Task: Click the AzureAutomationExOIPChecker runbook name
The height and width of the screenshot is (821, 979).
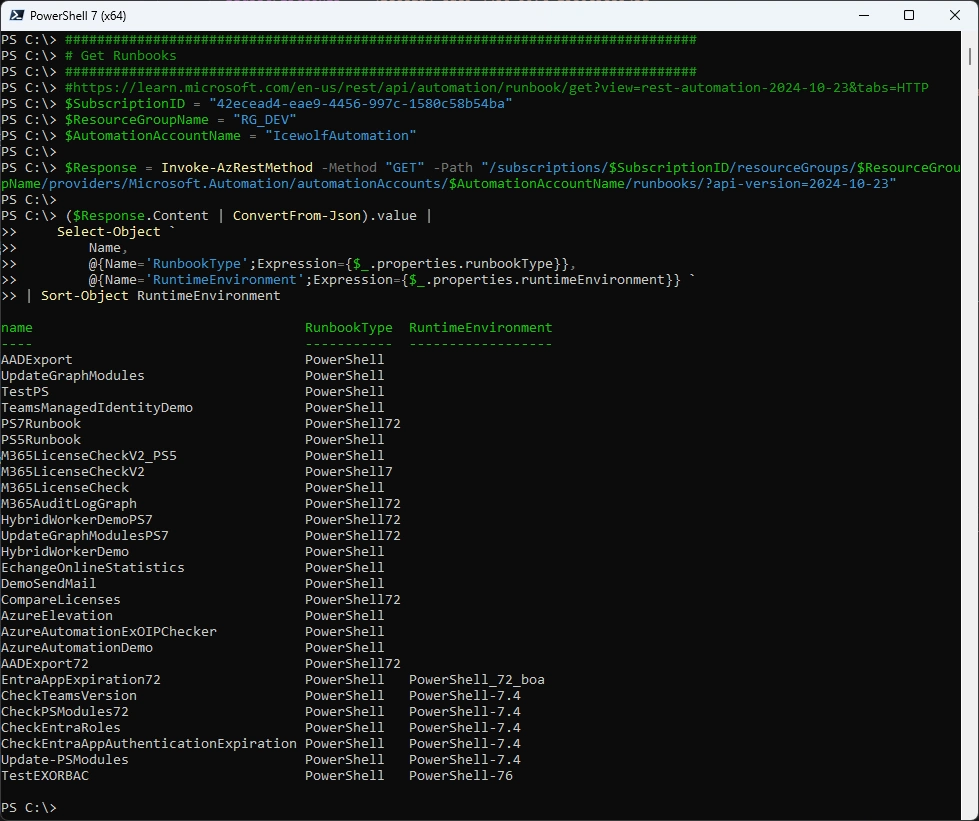Action: [x=109, y=632]
